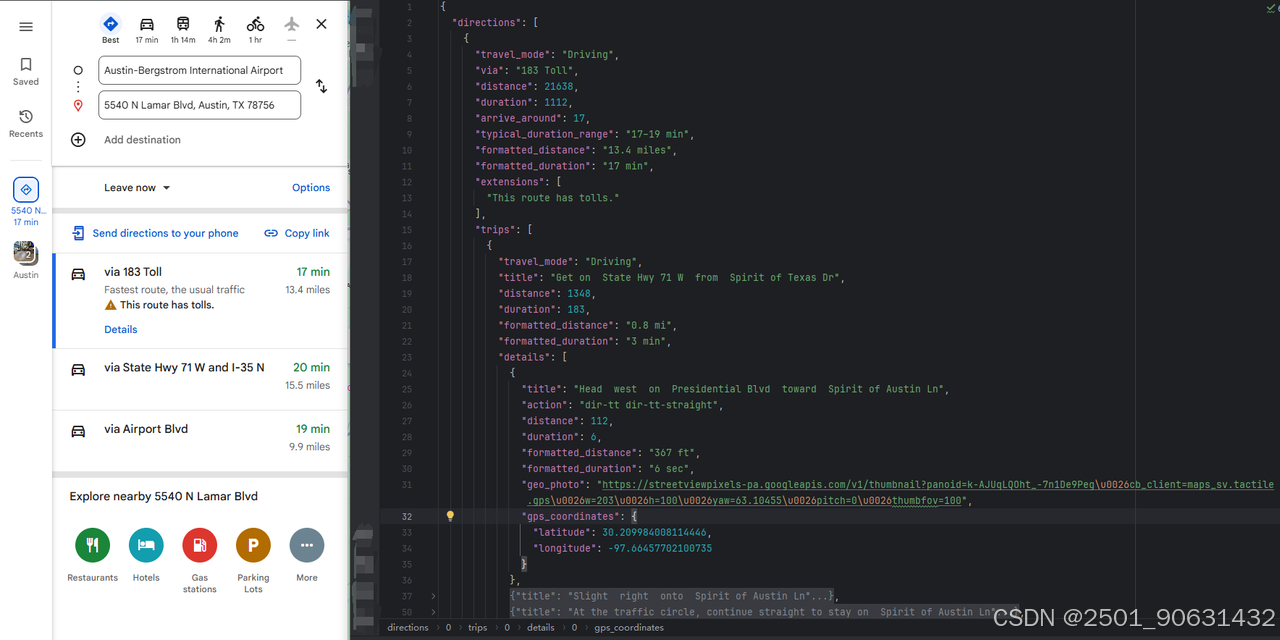Viewport: 1280px width, 640px height.
Task: Close the directions panel
Action: pos(321,24)
